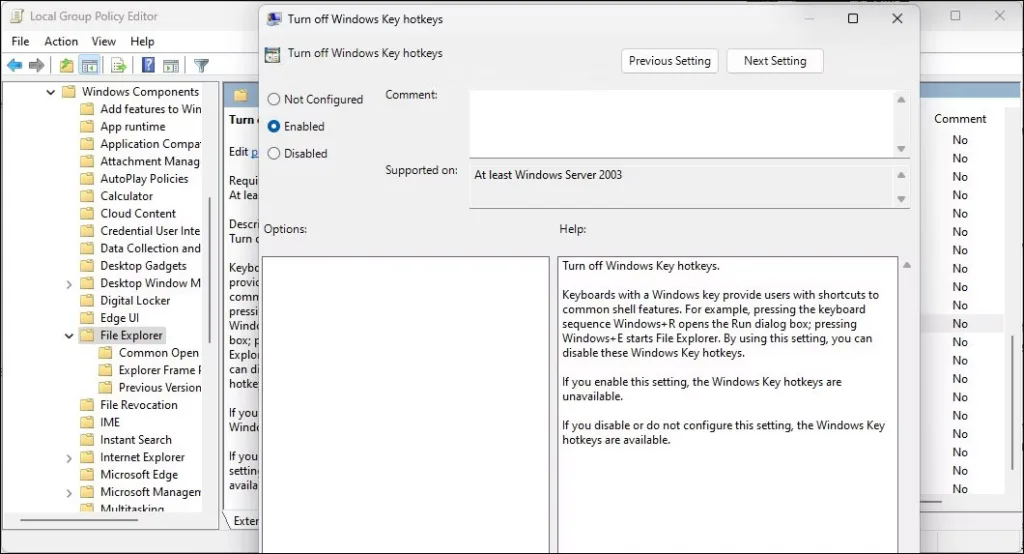Open the Help book toolbar icon
Screen dimensions: 1024x554
coord(148,65)
